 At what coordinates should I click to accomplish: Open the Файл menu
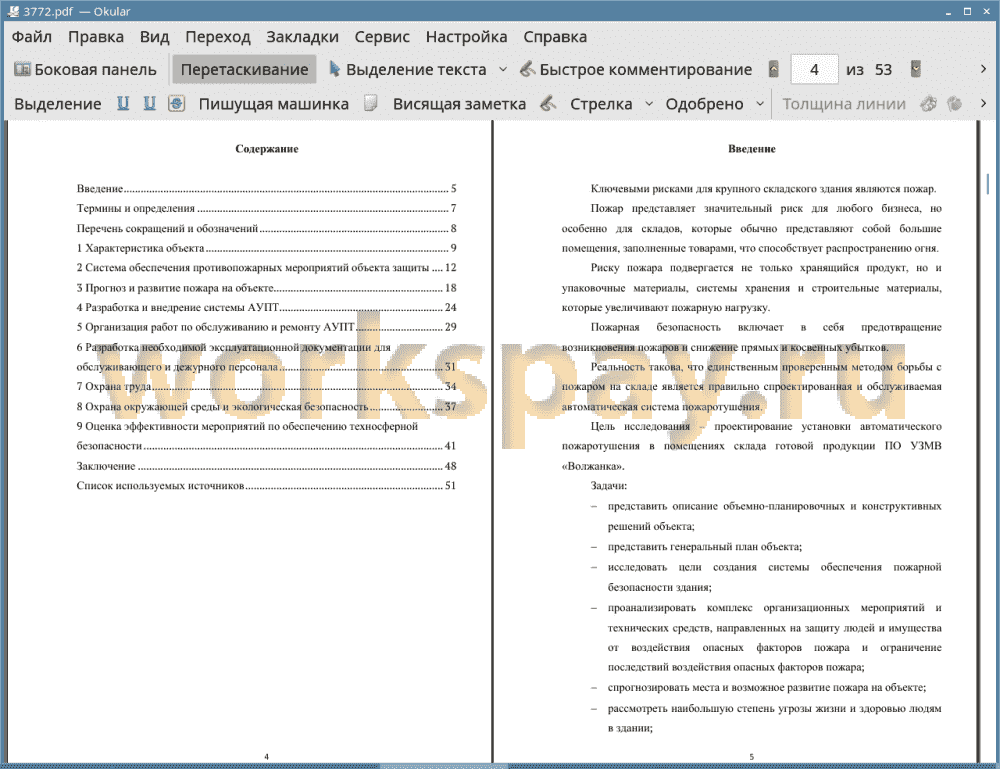[x=32, y=37]
